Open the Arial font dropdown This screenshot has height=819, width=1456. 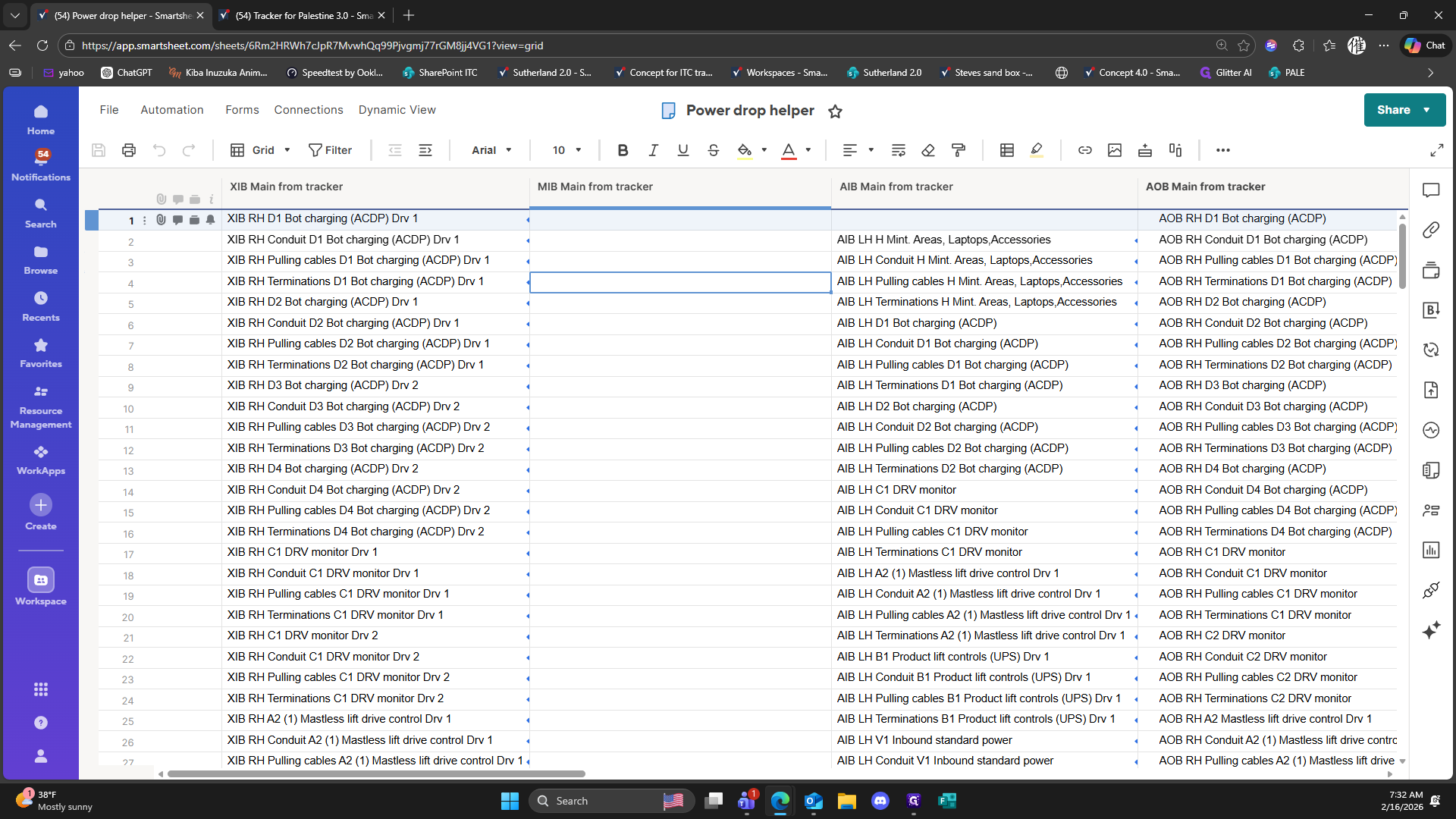(x=491, y=150)
